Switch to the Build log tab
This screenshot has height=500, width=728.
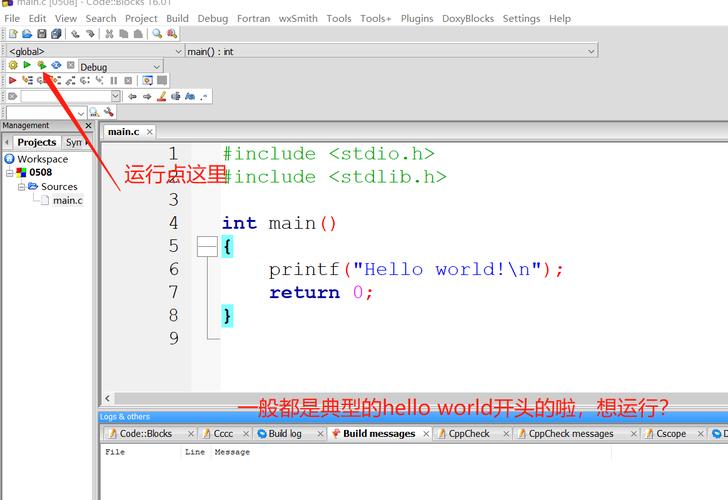tap(285, 434)
